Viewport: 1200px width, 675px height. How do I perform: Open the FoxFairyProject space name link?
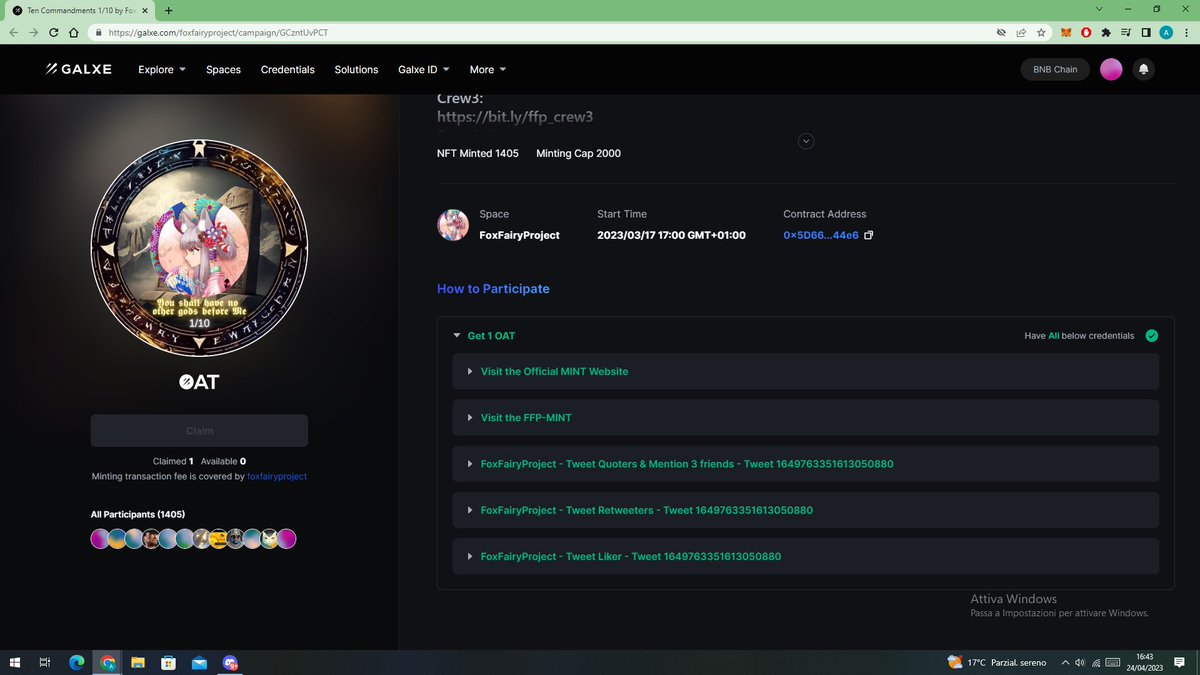(x=519, y=235)
